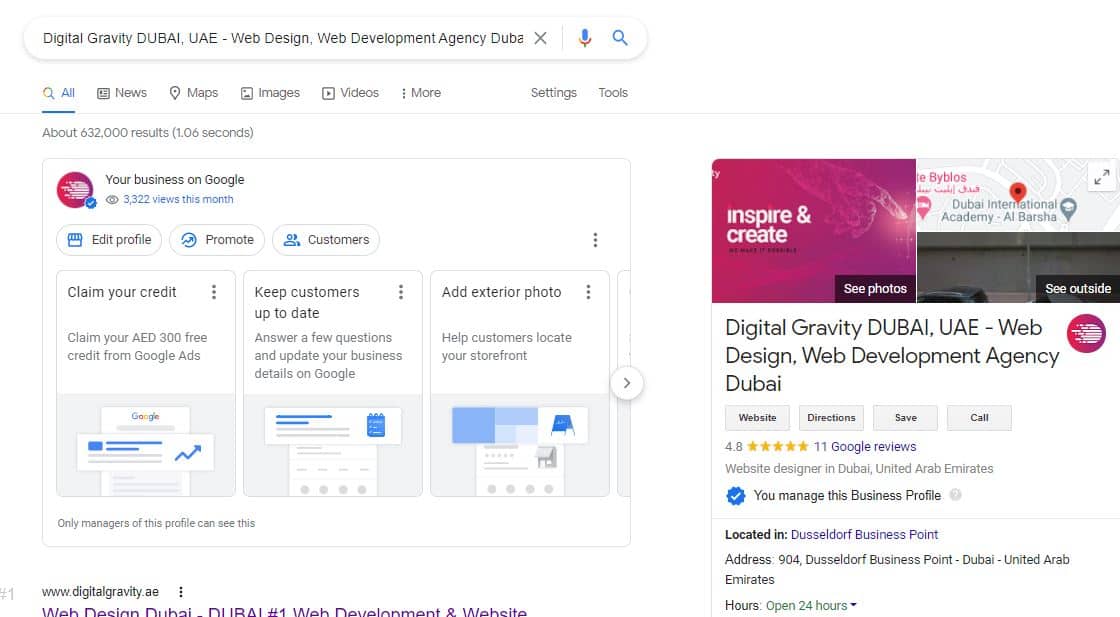Click the red map location pin
Screen dimensions: 1120x617
(1018, 192)
